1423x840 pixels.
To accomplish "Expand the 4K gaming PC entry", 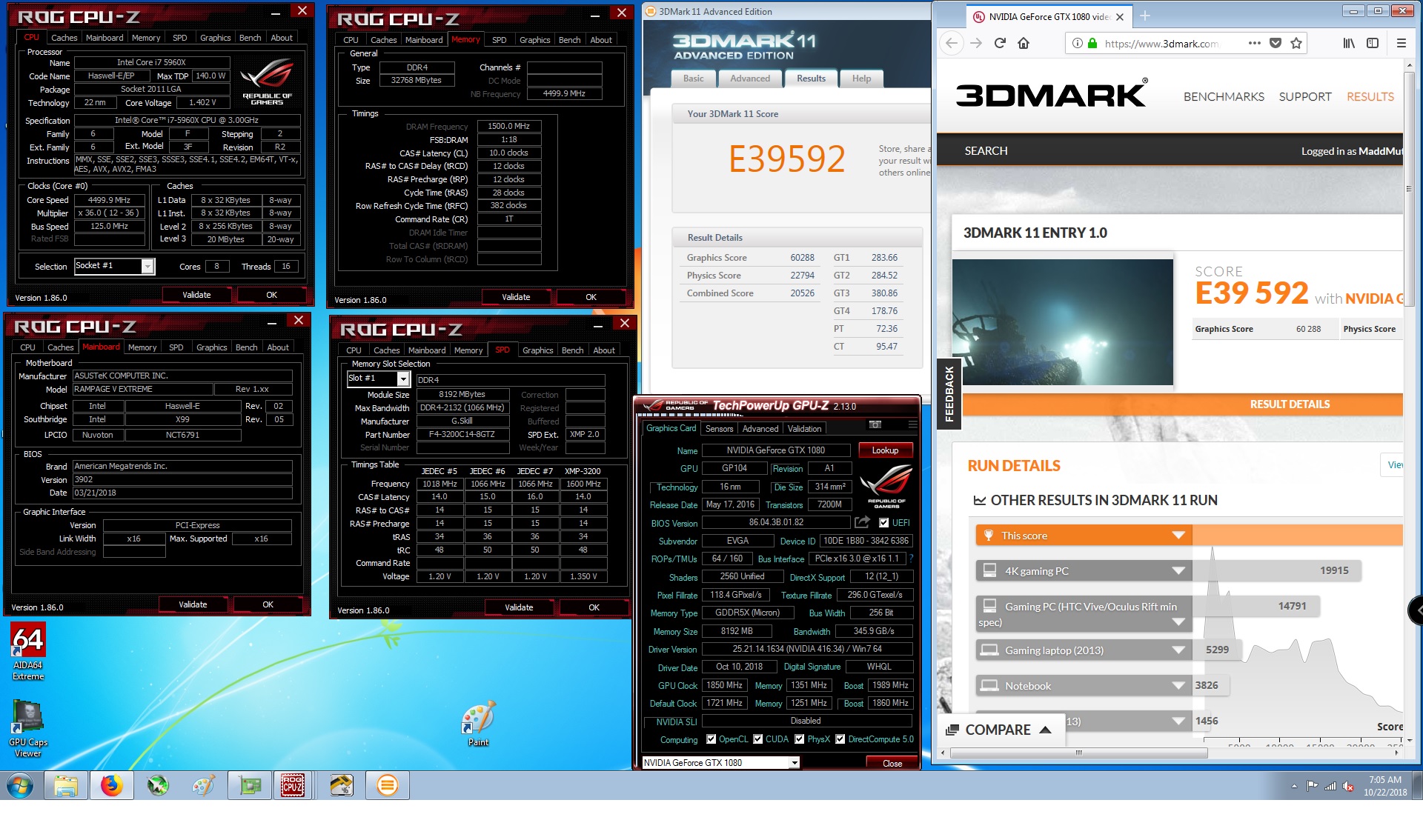I will tap(1178, 571).
